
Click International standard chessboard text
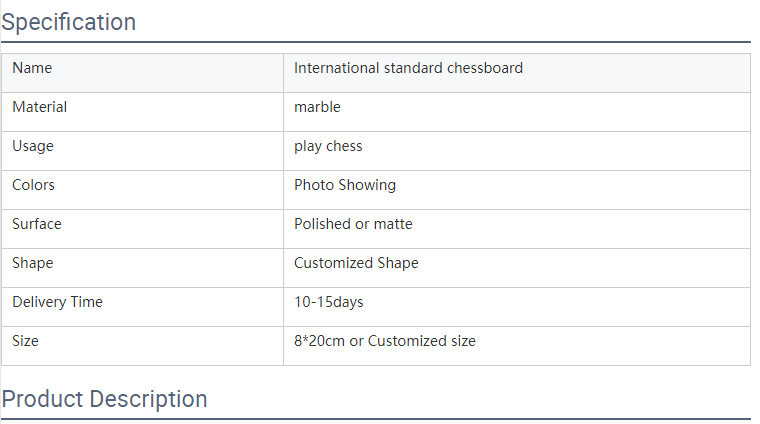pos(408,68)
